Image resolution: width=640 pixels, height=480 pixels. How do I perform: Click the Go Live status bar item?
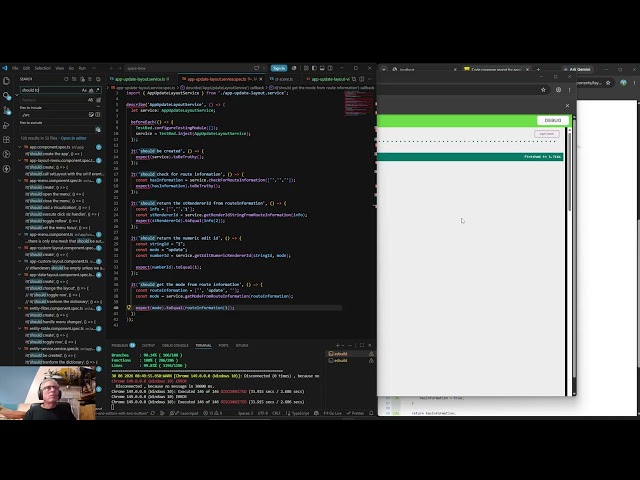[332, 413]
